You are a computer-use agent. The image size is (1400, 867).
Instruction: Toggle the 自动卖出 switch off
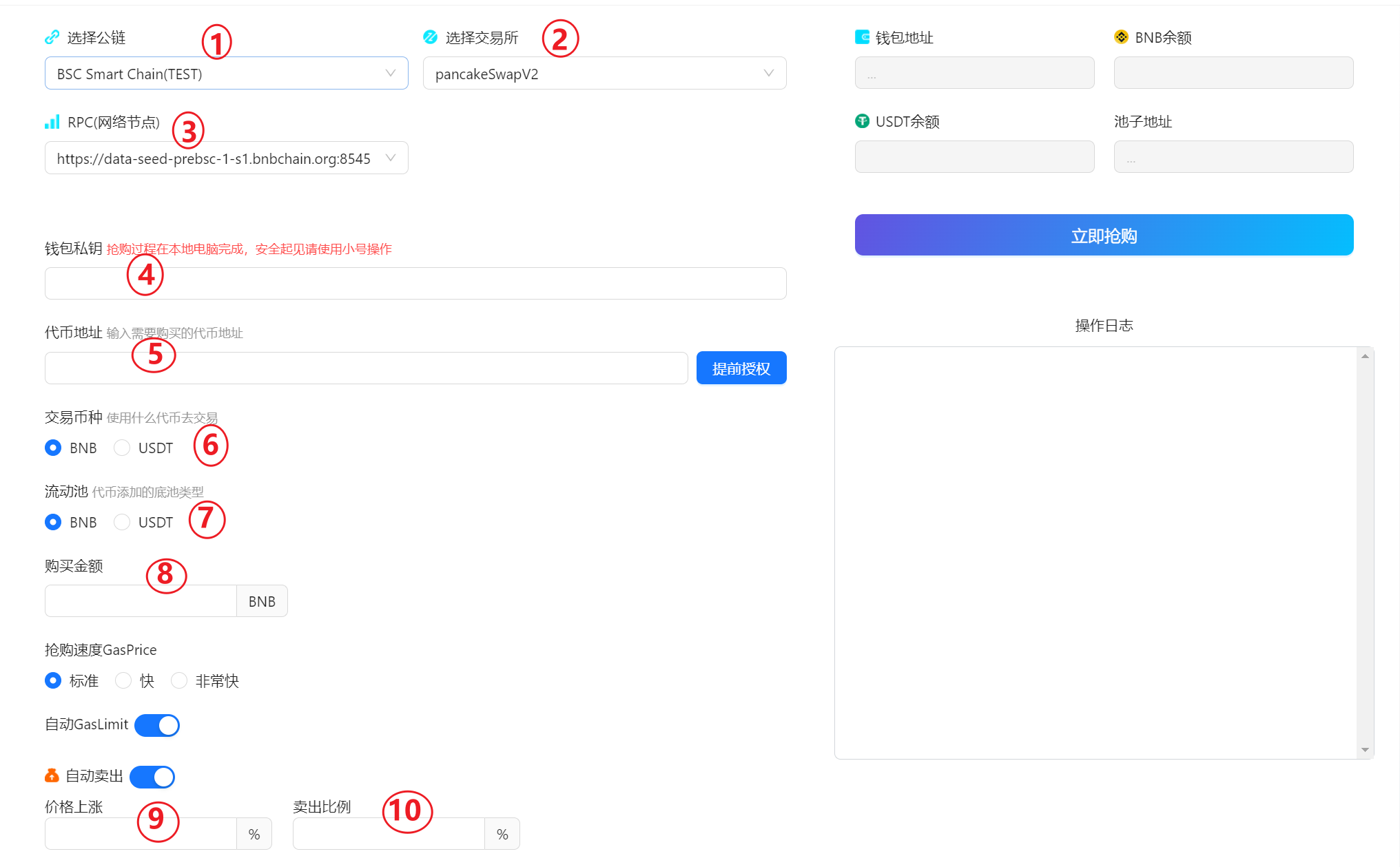click(152, 777)
